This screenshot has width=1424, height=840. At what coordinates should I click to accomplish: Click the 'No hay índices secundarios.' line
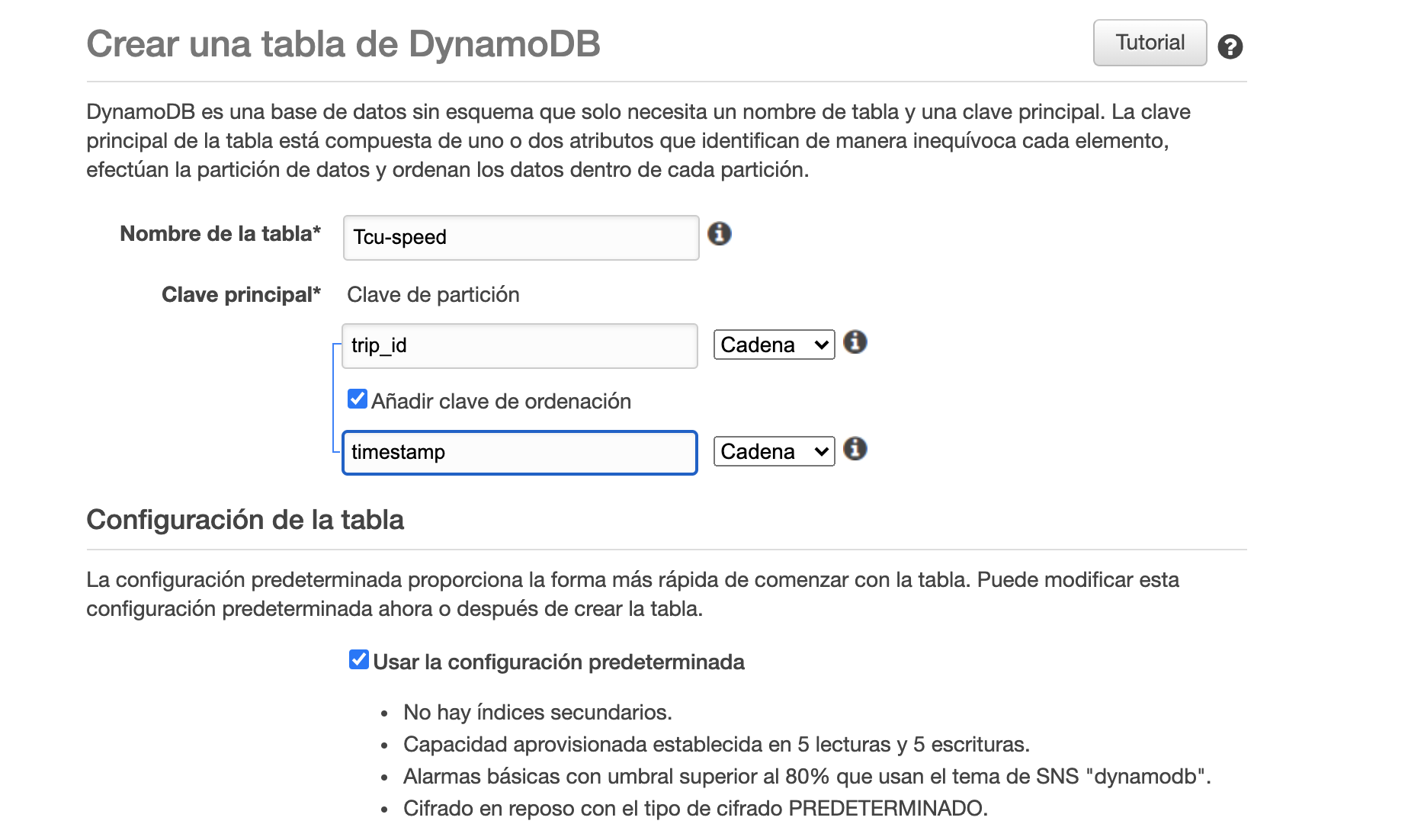[537, 713]
